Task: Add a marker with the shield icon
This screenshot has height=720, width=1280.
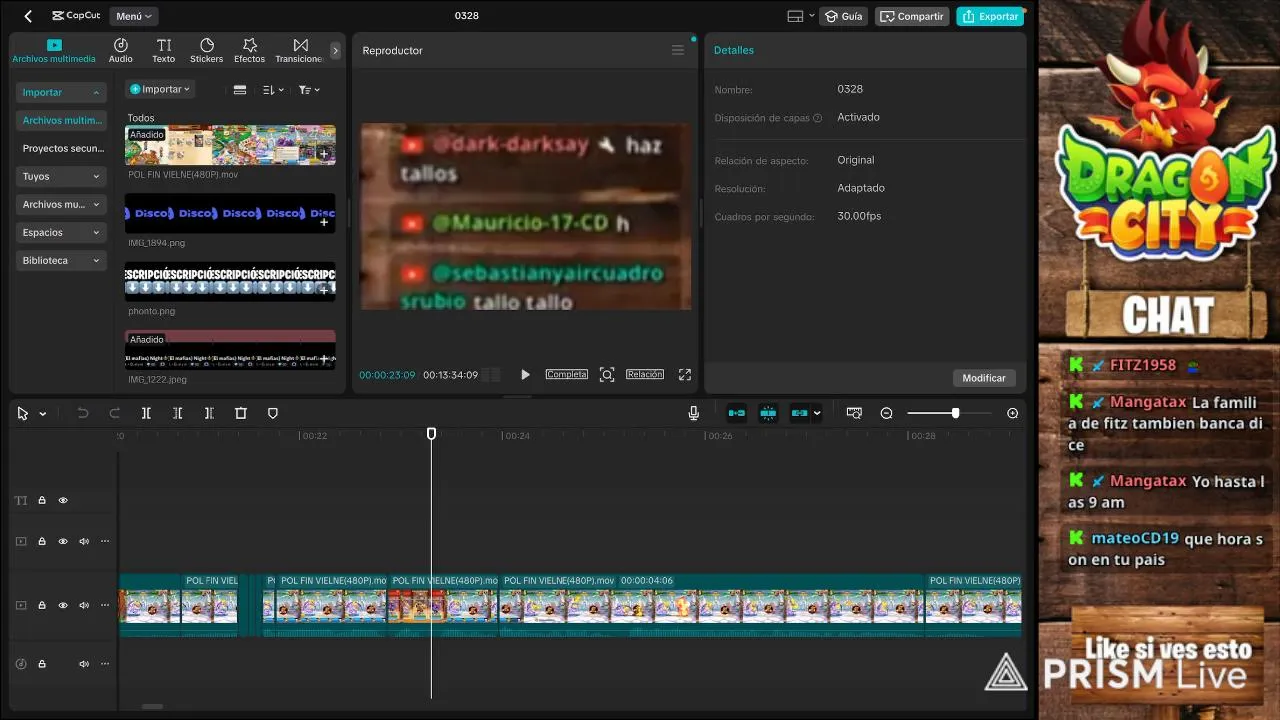Action: (273, 413)
